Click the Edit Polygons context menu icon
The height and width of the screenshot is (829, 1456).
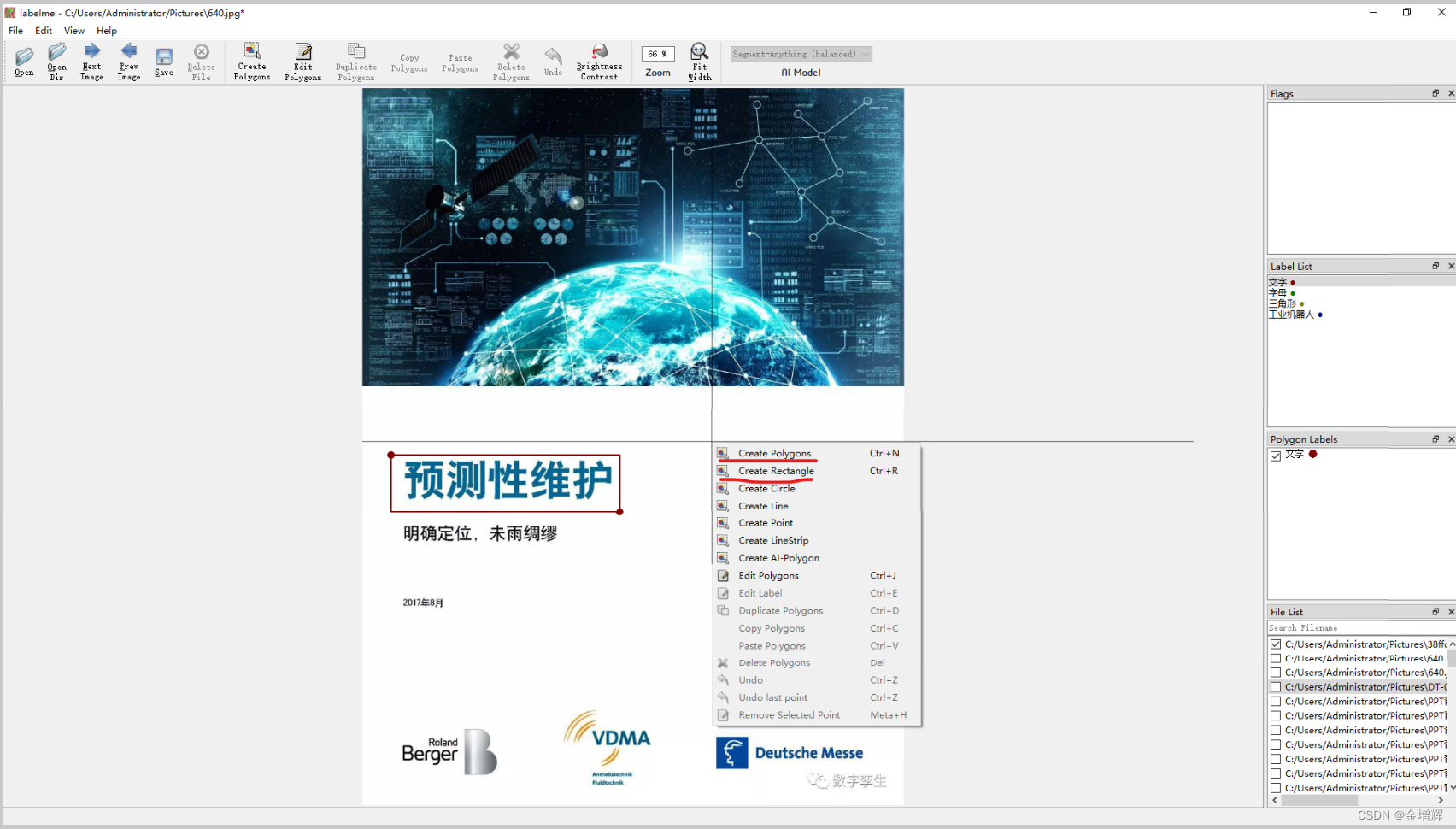(723, 576)
